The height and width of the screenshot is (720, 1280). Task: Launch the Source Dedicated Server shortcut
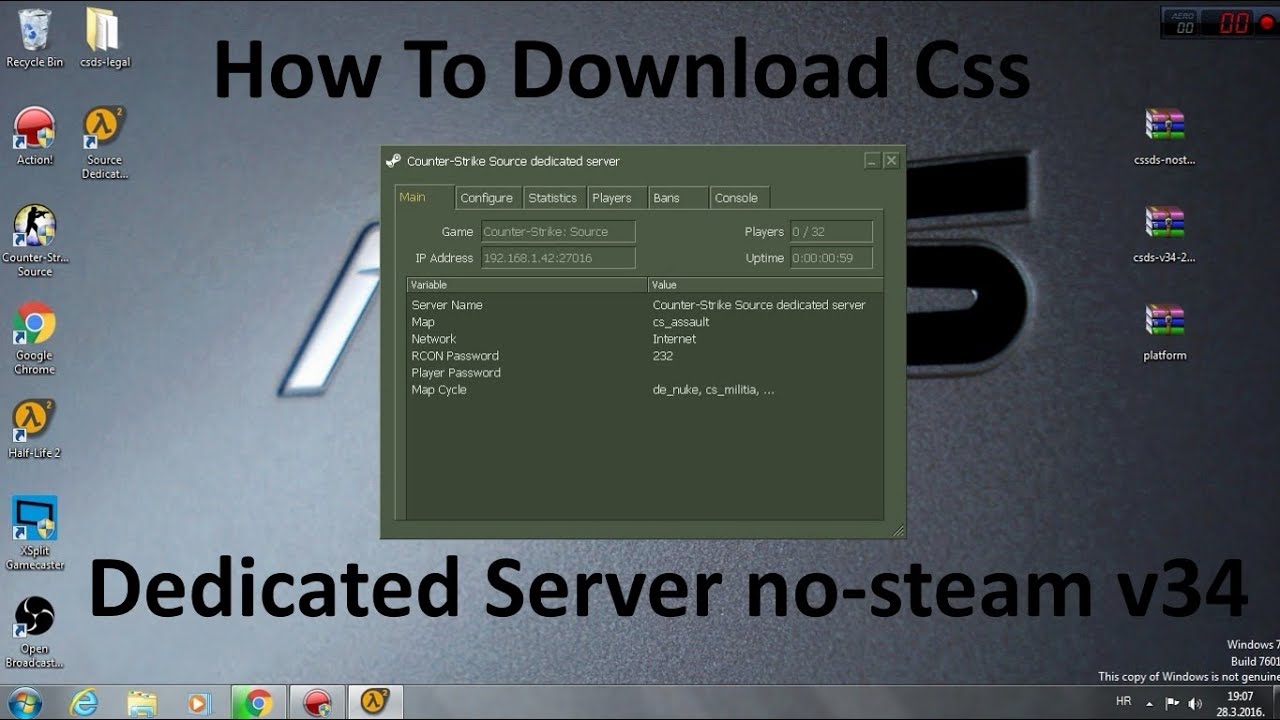[104, 143]
